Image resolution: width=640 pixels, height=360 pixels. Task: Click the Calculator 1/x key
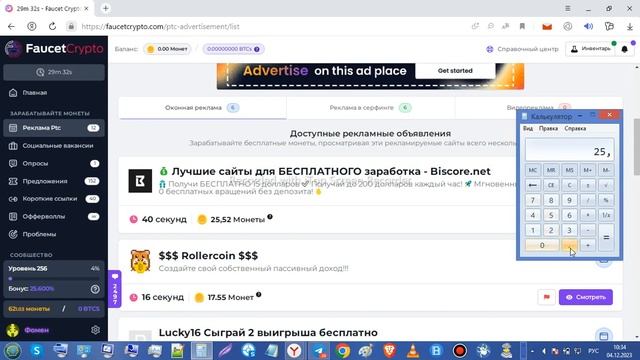coord(606,215)
